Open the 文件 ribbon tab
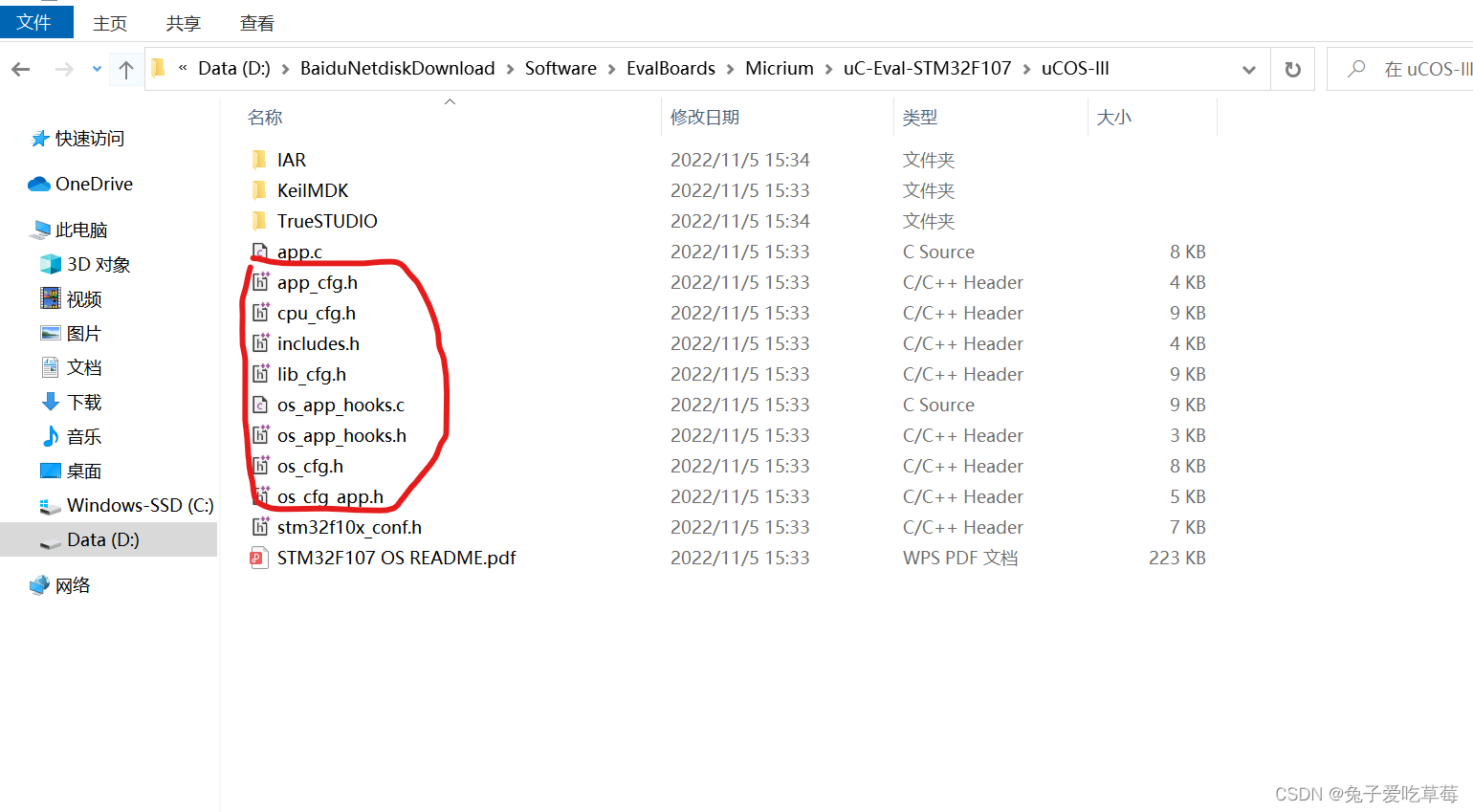The image size is (1473, 812). 35,21
